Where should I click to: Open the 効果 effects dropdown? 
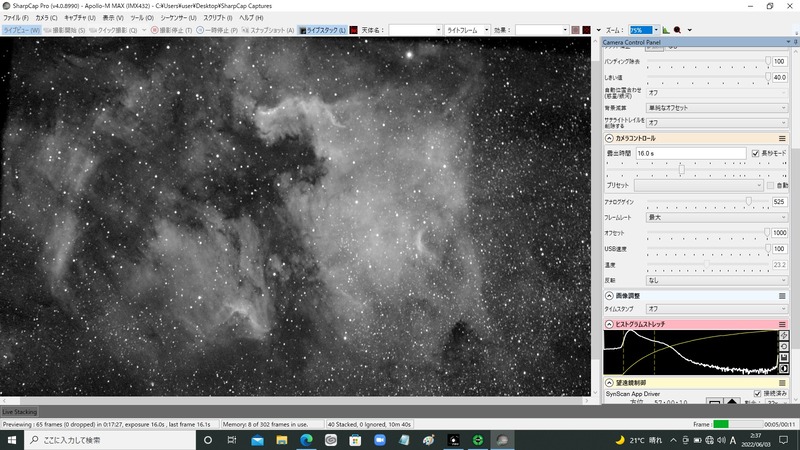point(541,30)
